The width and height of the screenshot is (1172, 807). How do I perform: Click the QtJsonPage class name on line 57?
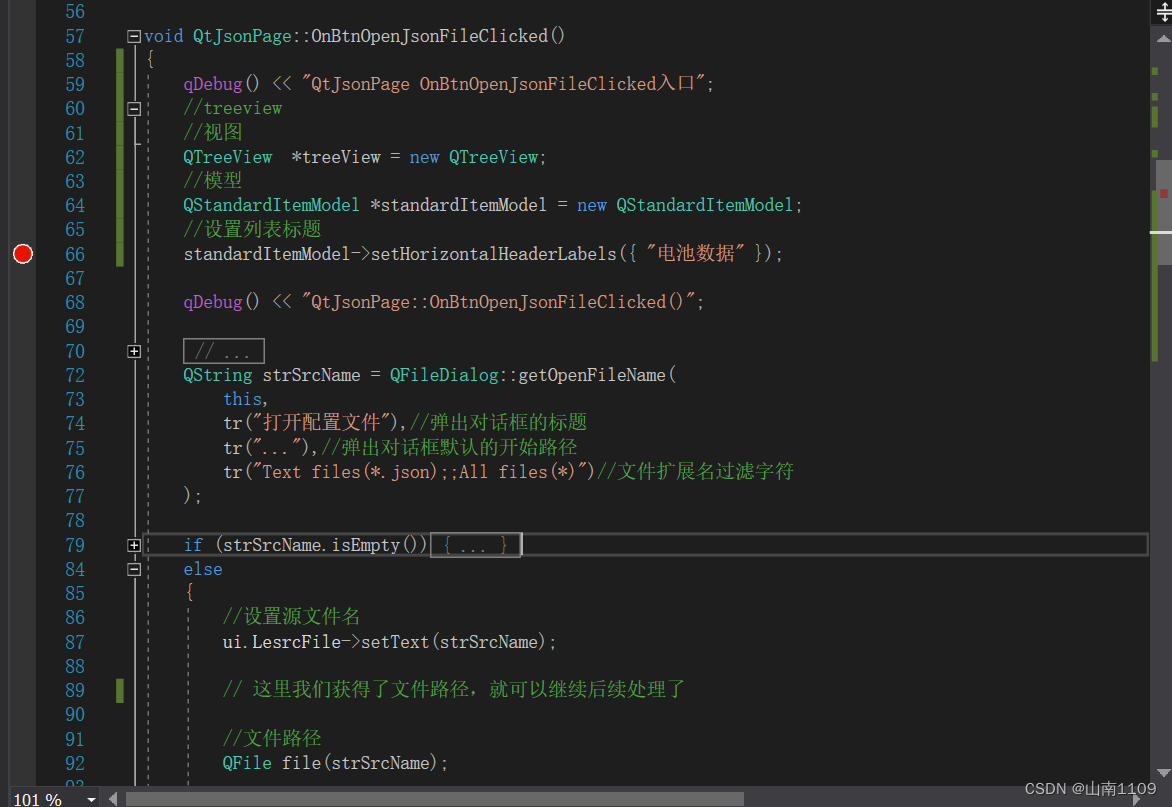242,36
